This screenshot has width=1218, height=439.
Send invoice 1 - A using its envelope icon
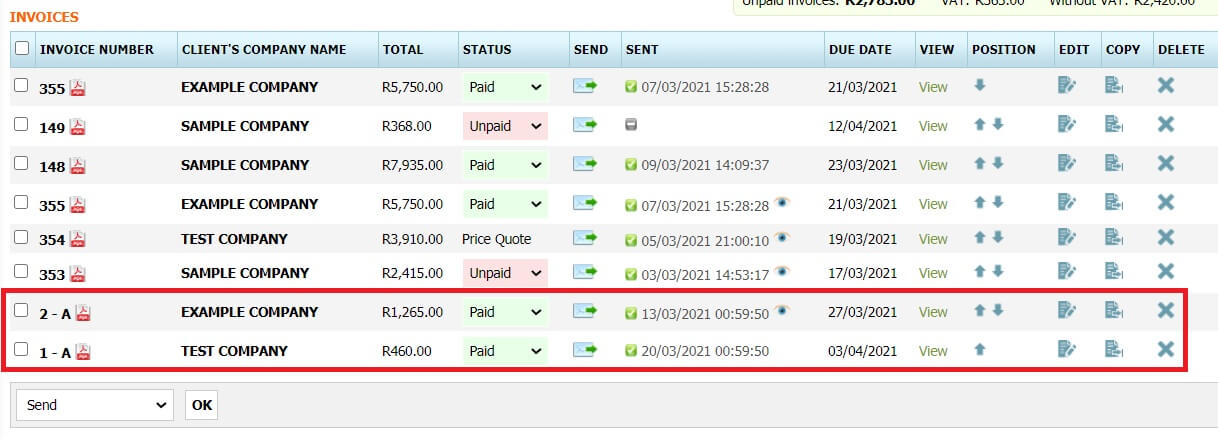(585, 350)
